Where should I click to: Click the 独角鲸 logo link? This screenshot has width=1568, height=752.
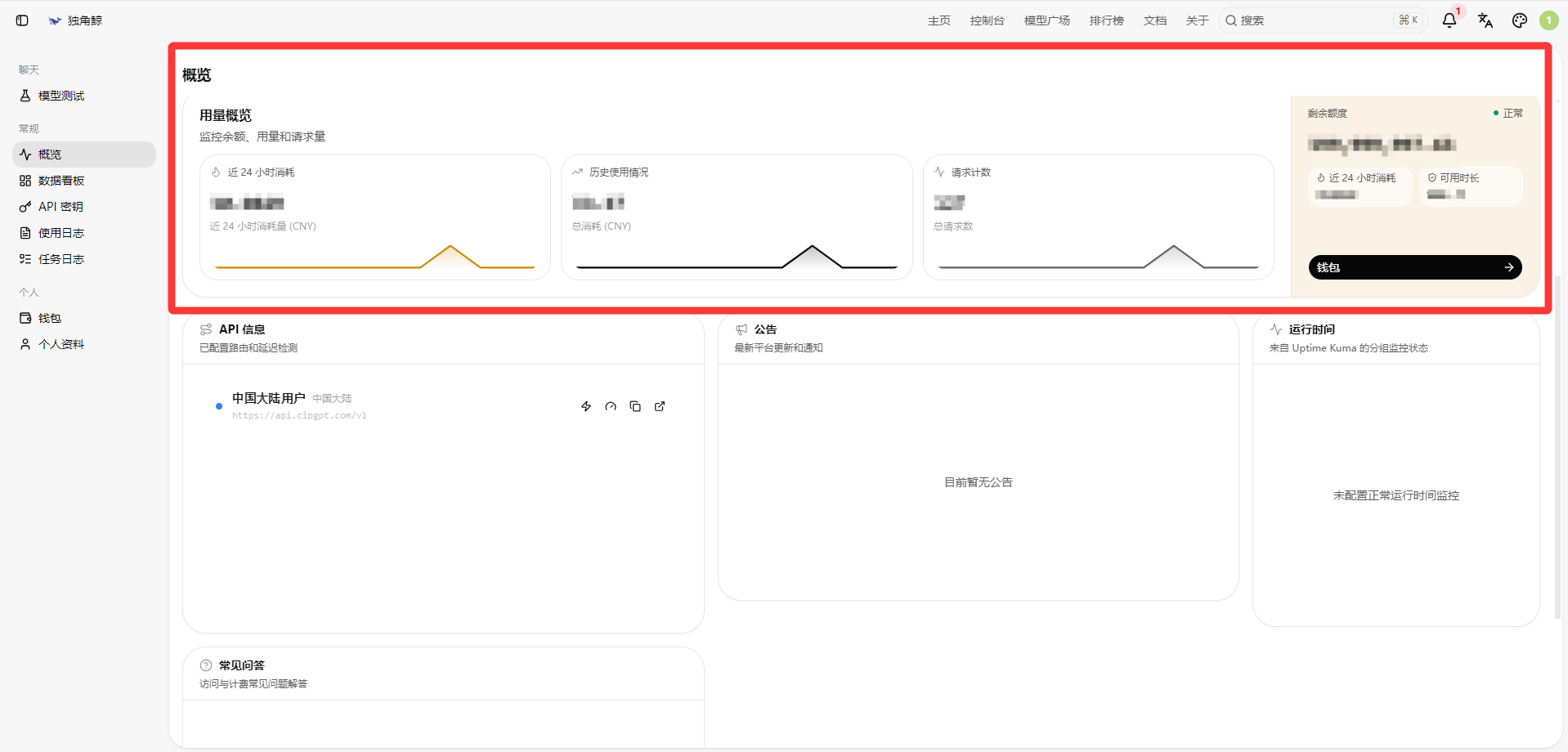(75, 20)
